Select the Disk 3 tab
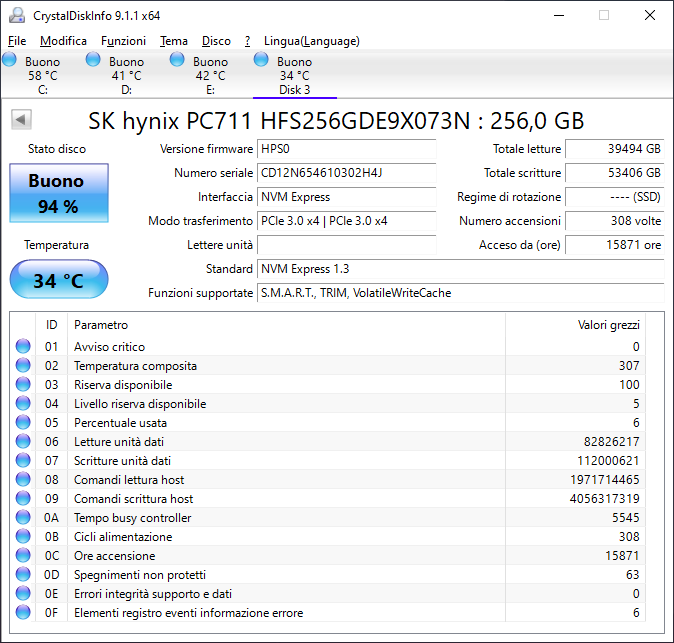The image size is (674, 643). tap(294, 75)
